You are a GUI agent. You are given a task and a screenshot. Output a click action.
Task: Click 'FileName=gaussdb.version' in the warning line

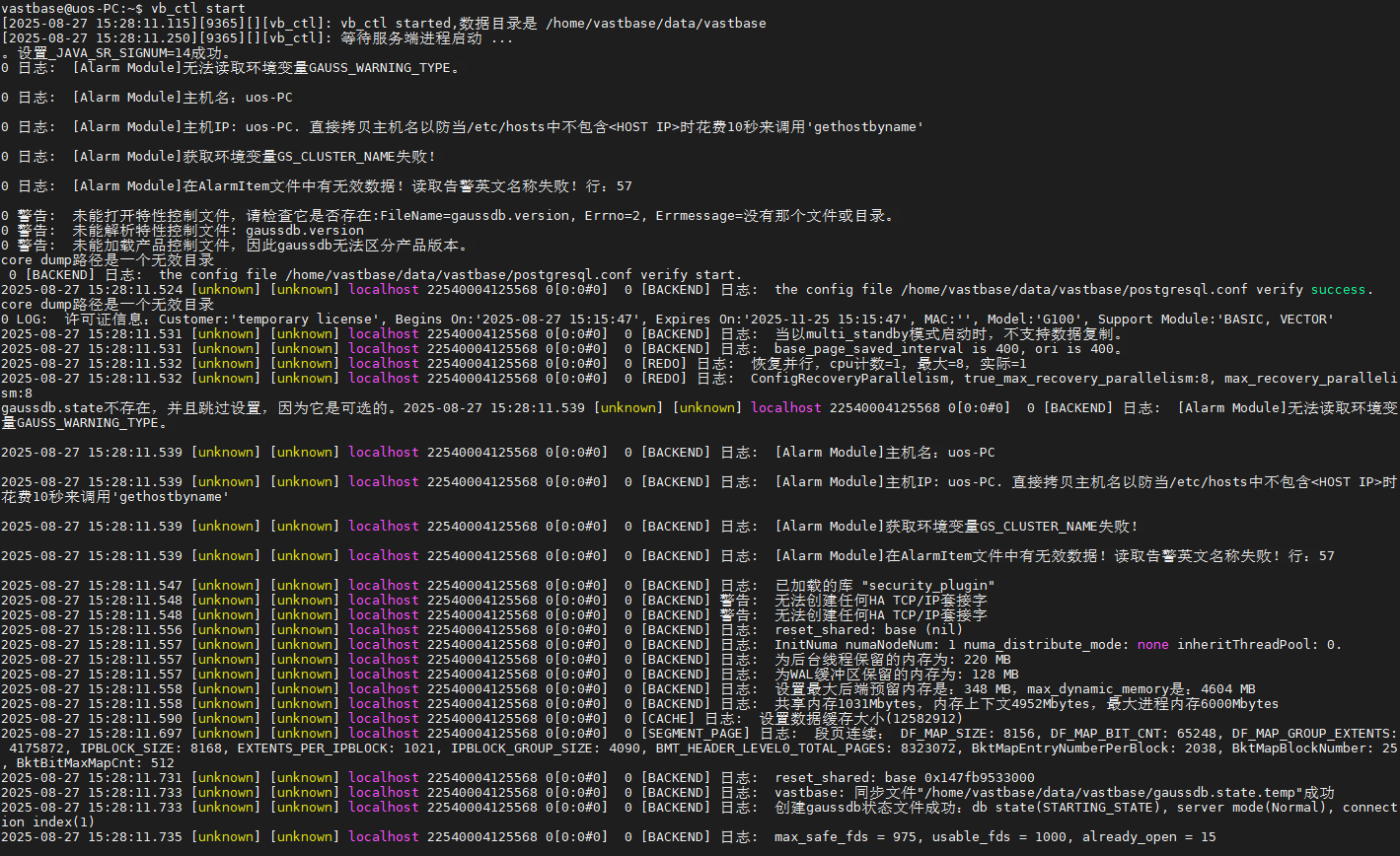(475, 215)
